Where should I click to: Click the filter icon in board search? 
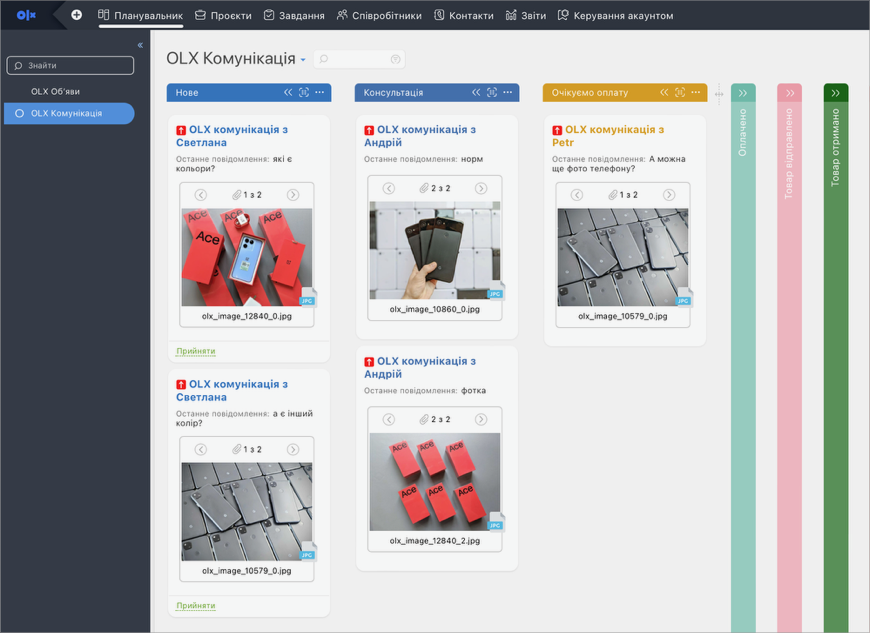pyautogui.click(x=396, y=59)
